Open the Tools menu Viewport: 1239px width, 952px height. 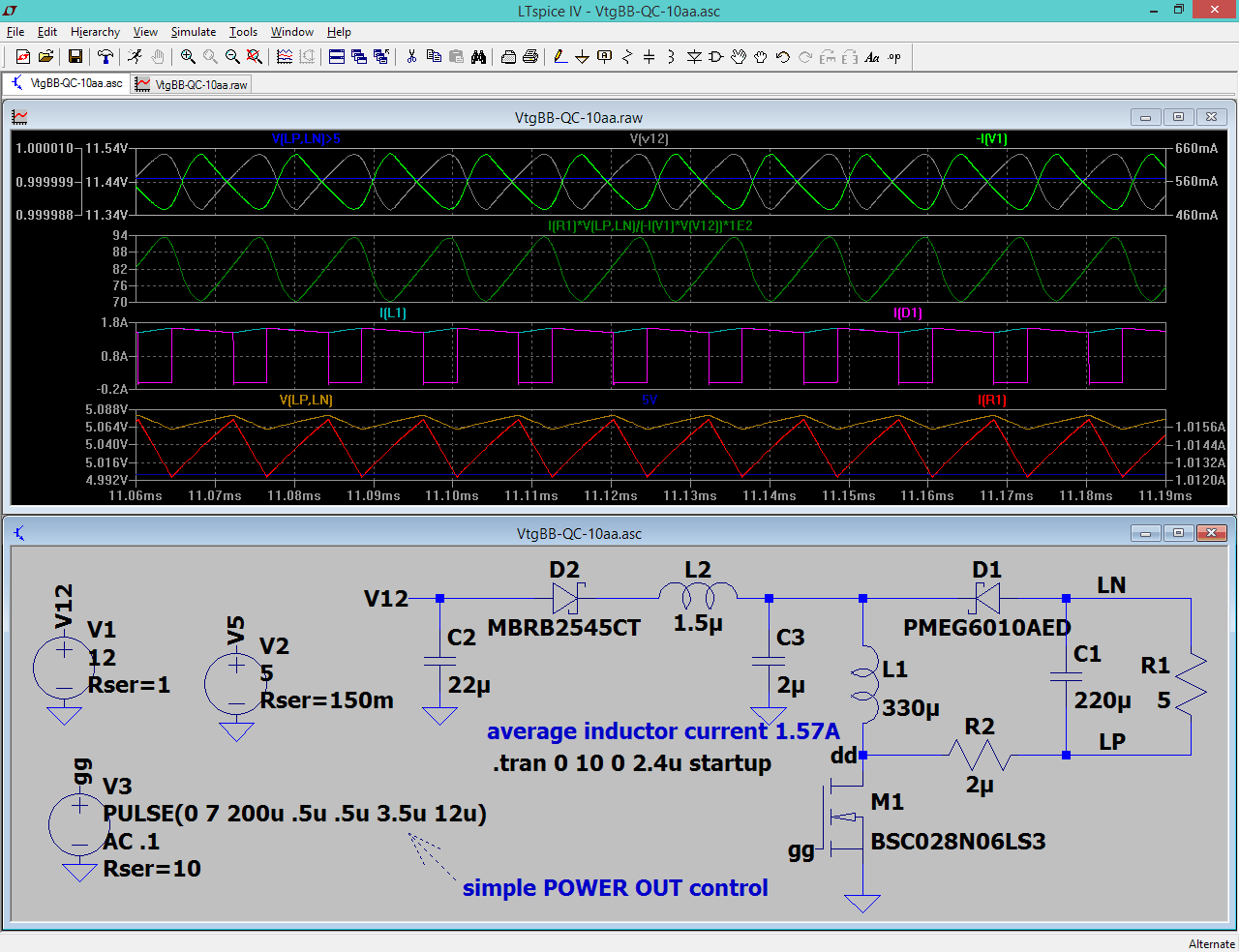coord(243,32)
